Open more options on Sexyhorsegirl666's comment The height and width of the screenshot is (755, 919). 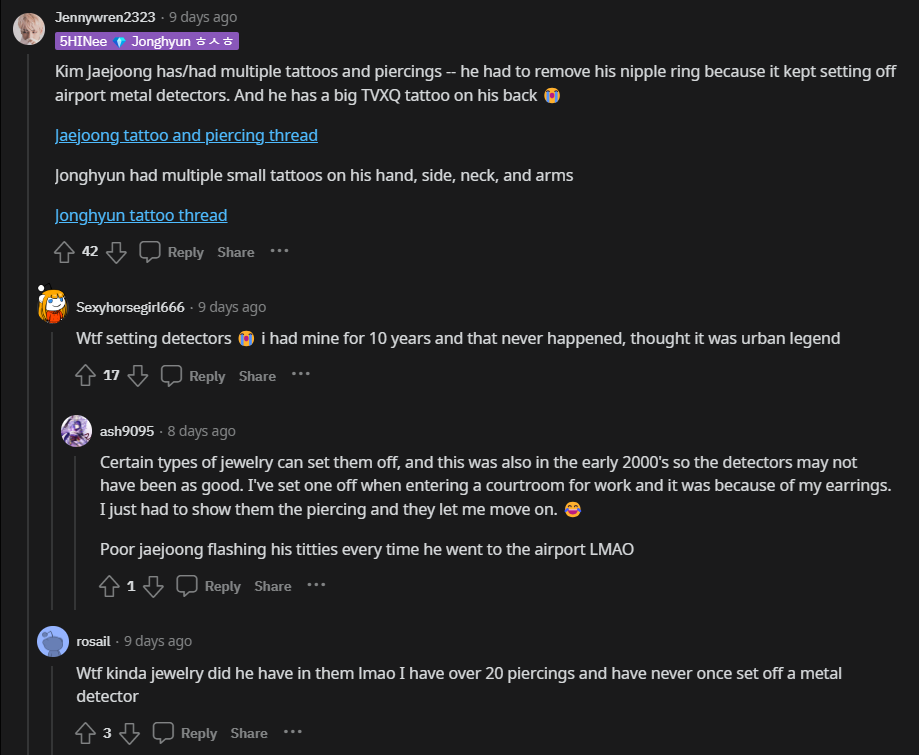pyautogui.click(x=301, y=375)
